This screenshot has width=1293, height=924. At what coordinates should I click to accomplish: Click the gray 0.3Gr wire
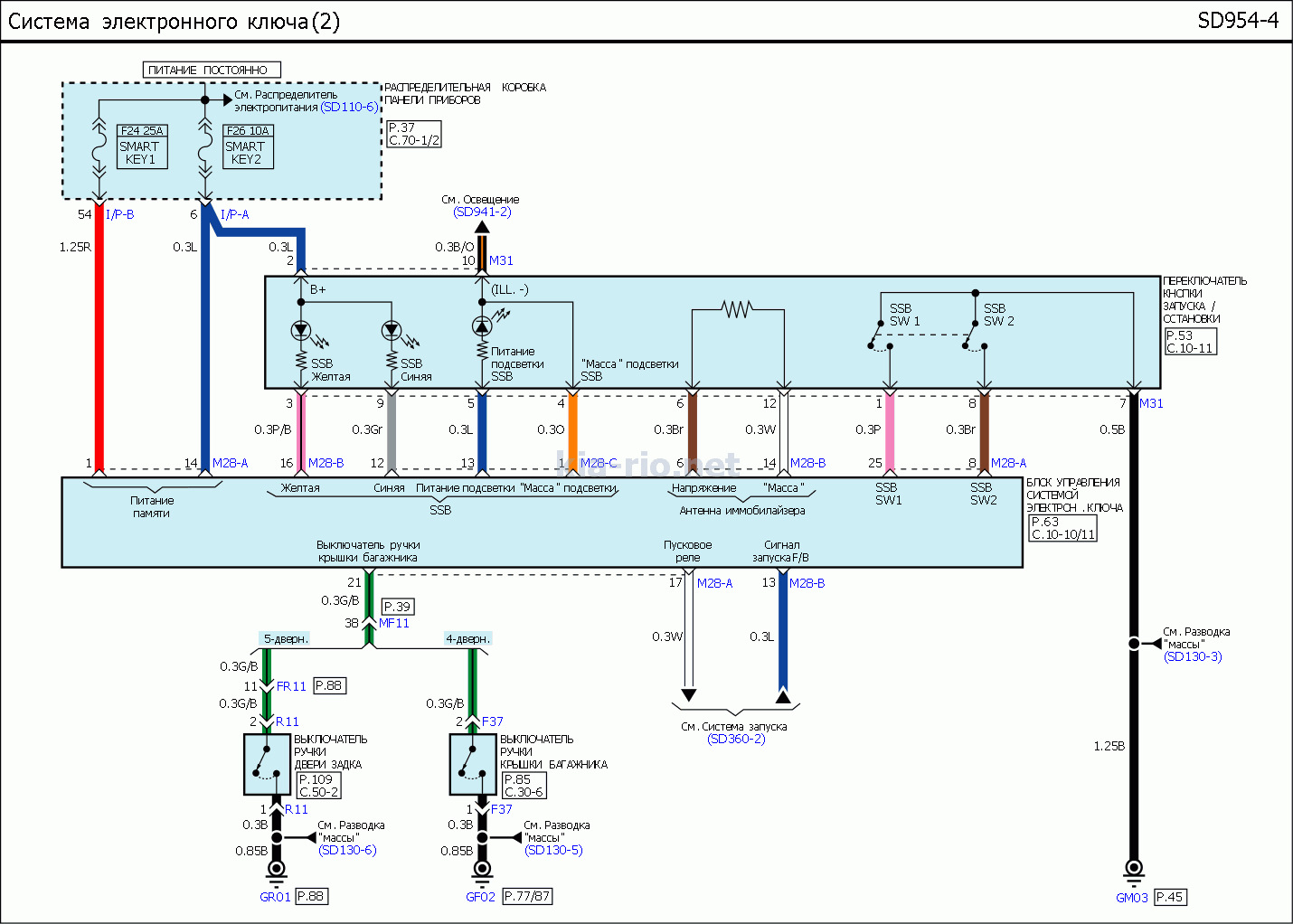tap(391, 432)
